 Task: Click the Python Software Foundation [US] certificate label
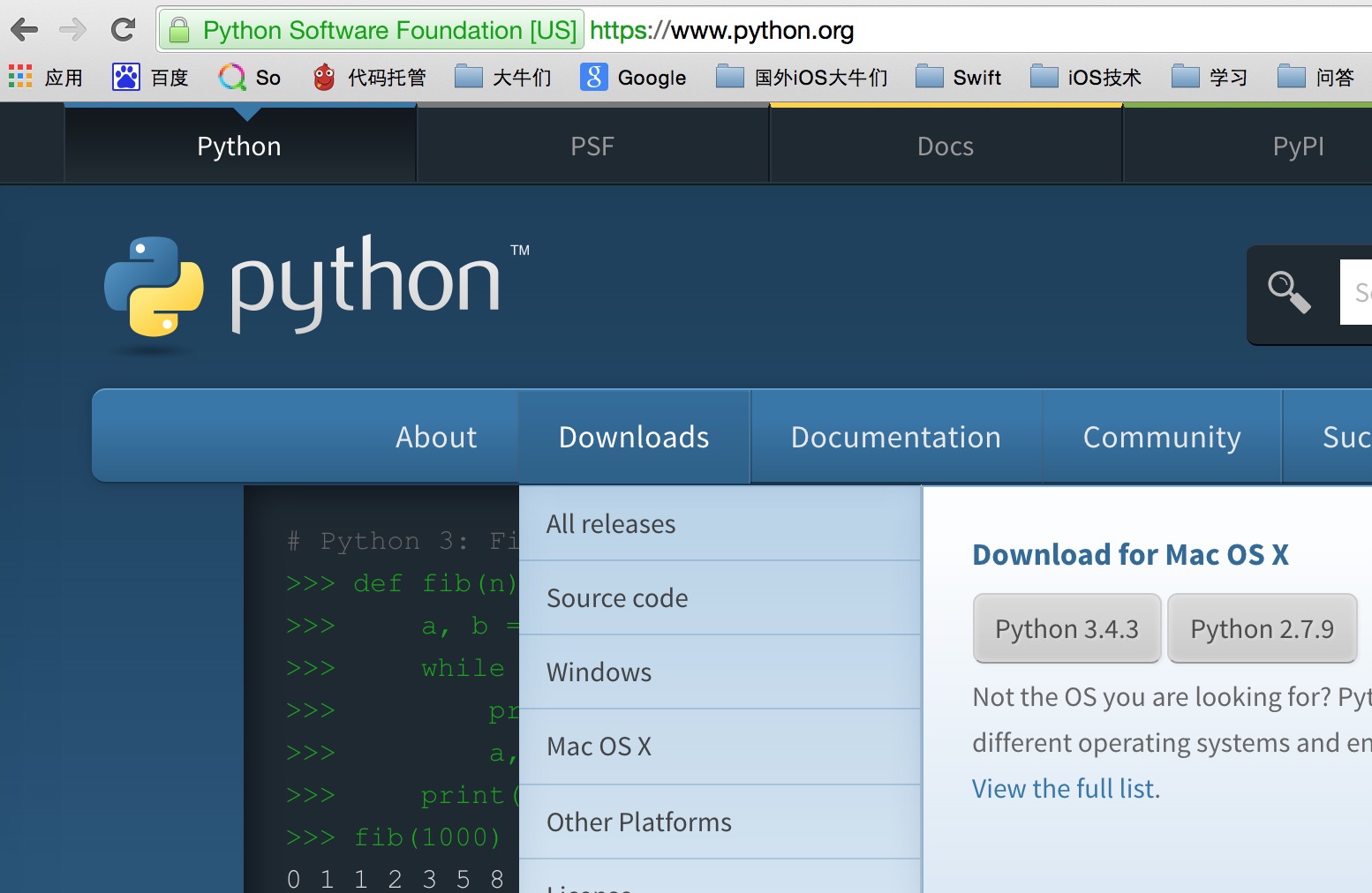click(x=389, y=30)
